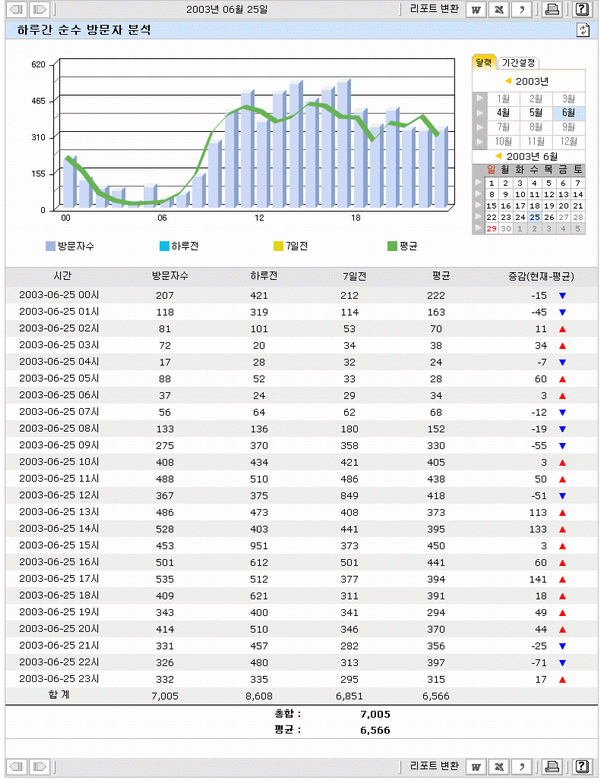Pick day 24 in June calendar
The image size is (600, 780).
520,217
